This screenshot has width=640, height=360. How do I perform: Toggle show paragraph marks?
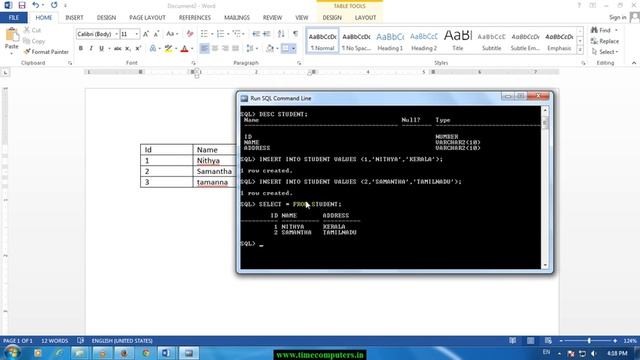coord(296,34)
